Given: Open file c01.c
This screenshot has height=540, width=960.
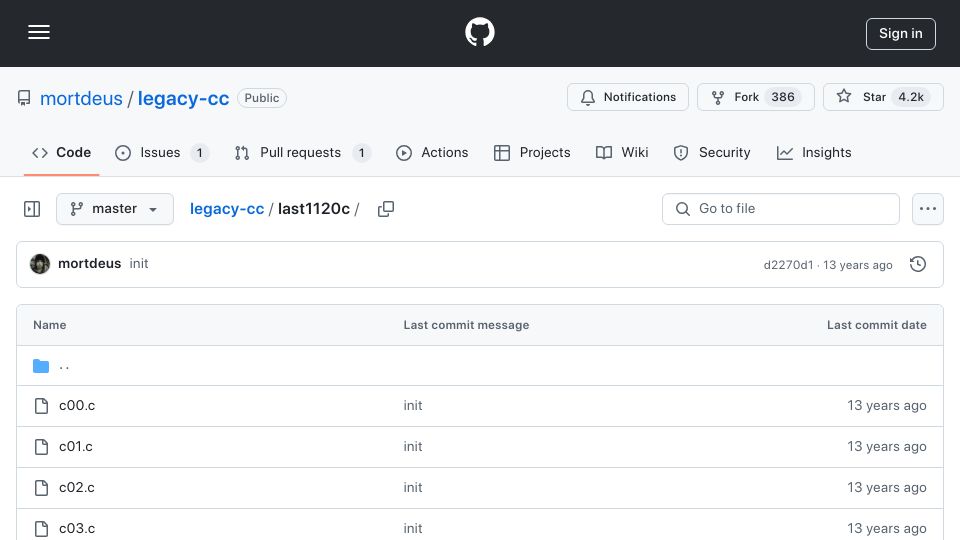Looking at the screenshot, I should coord(76,446).
